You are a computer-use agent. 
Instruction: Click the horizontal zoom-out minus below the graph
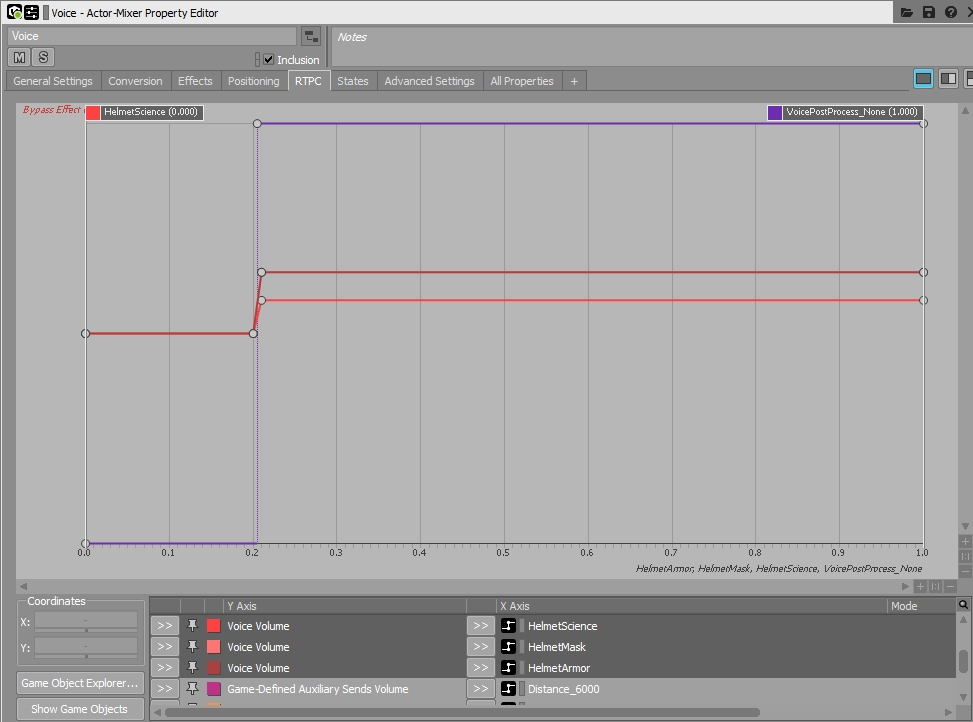coord(950,586)
